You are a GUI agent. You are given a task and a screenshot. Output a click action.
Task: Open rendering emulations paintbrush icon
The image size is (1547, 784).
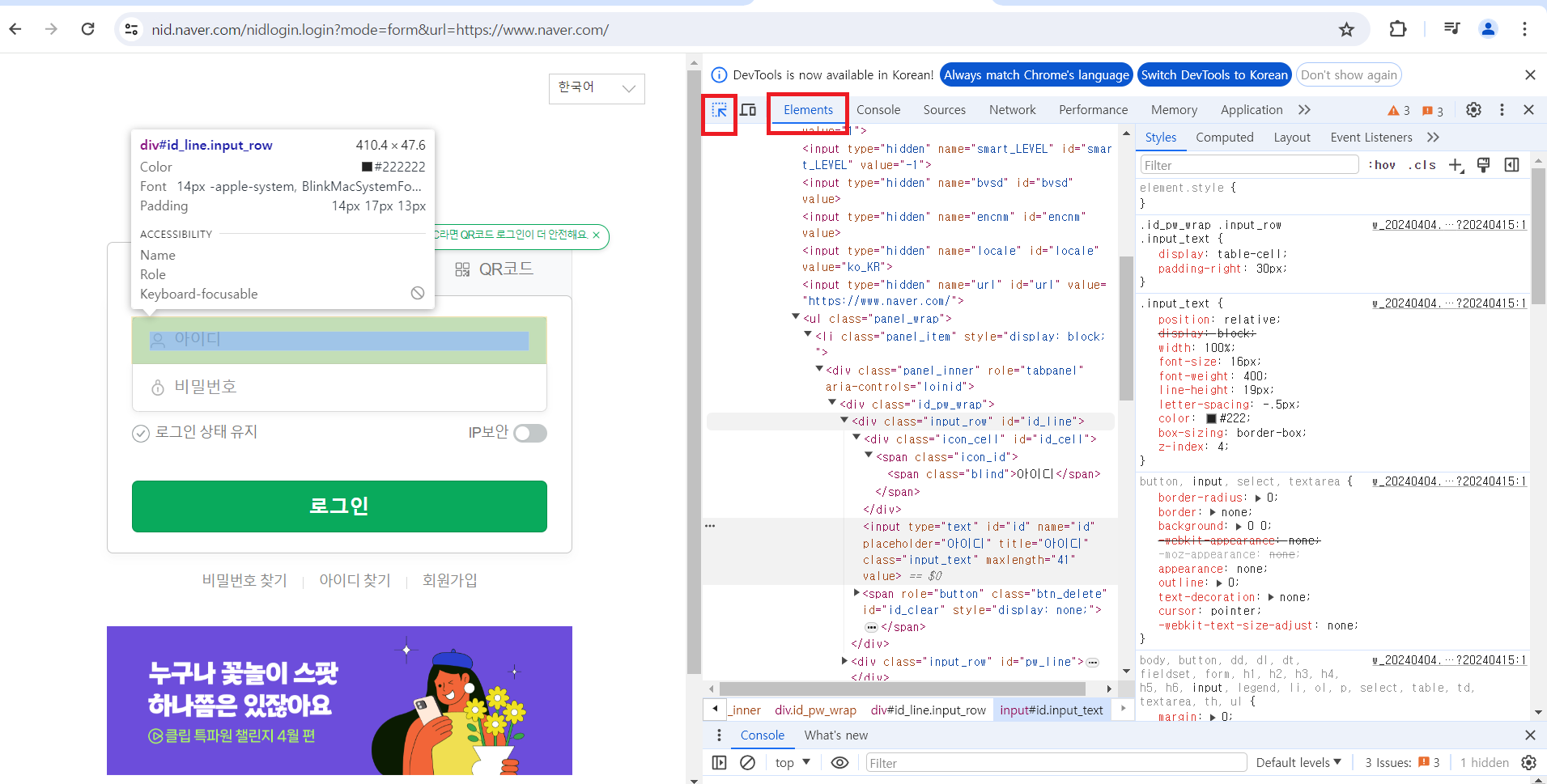[1483, 165]
